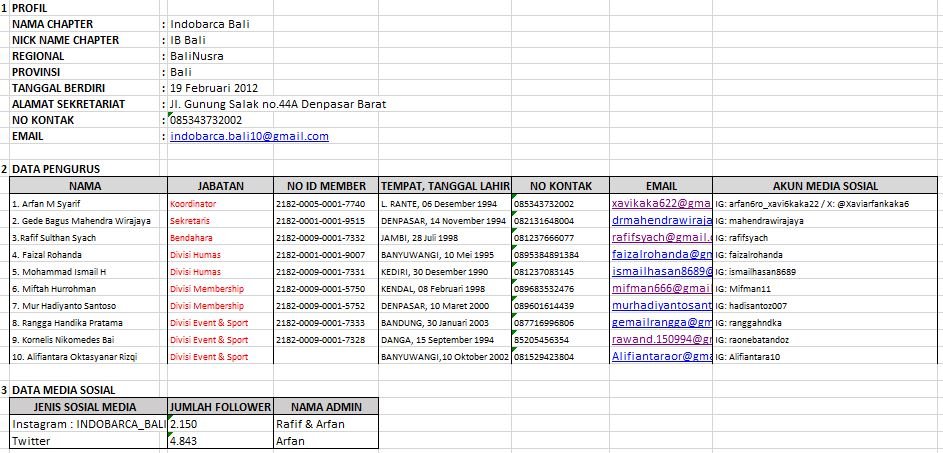Select the Sekretaris position cell
943x453 pixels.
[x=221, y=220]
